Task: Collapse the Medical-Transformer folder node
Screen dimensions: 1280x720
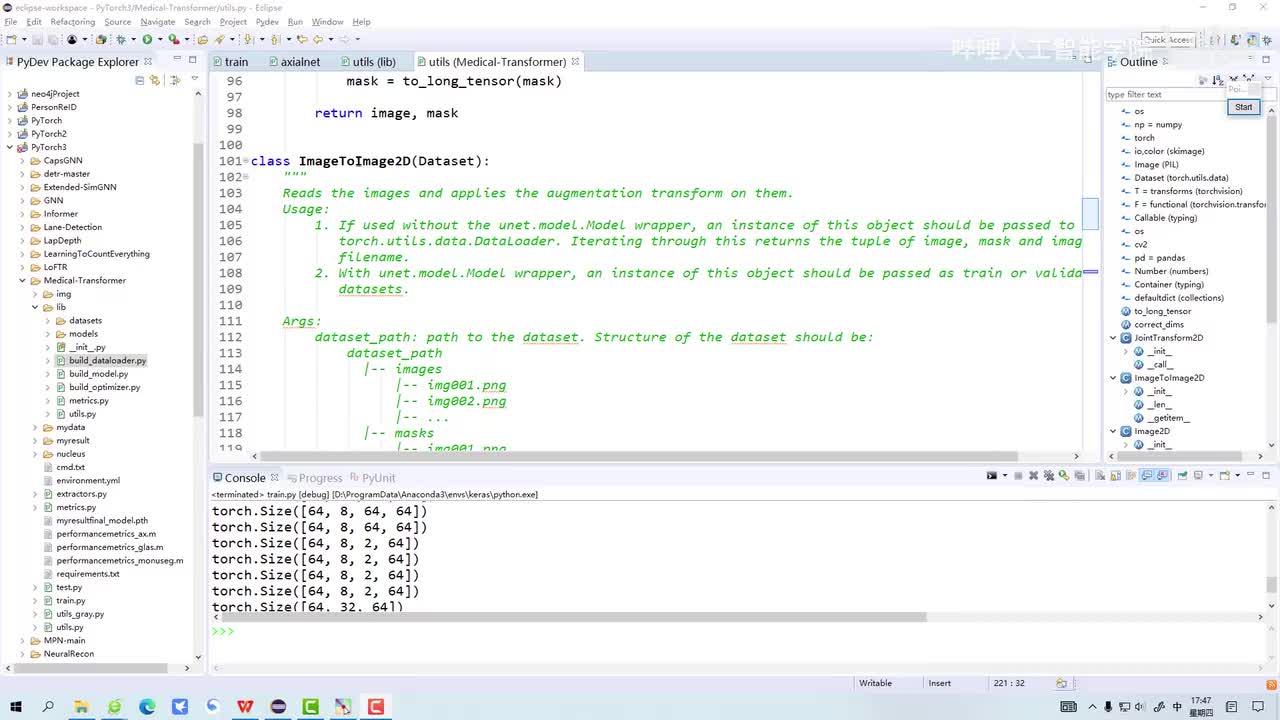Action: (23, 281)
